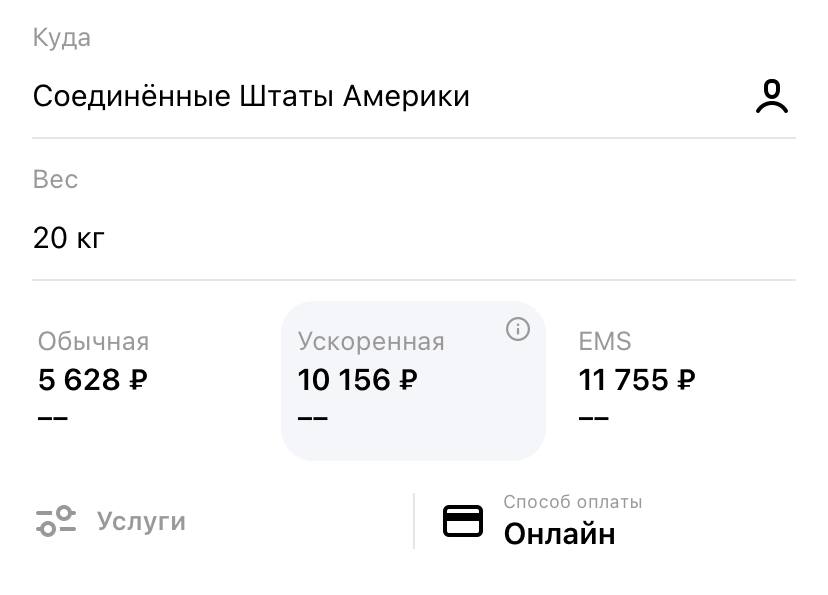The height and width of the screenshot is (595, 828).
Task: Click the delivery time dashes under EMS
Action: (x=593, y=417)
